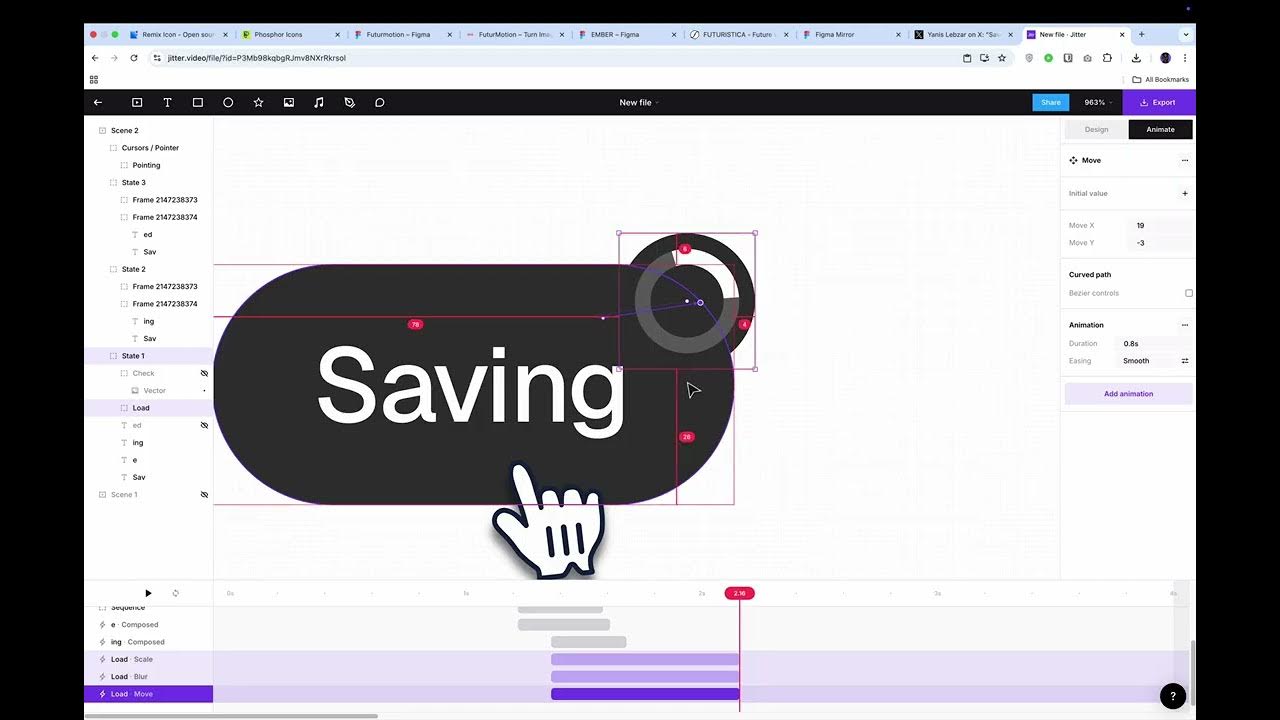Open the Comment tool
The width and height of the screenshot is (1280, 720).
379,102
